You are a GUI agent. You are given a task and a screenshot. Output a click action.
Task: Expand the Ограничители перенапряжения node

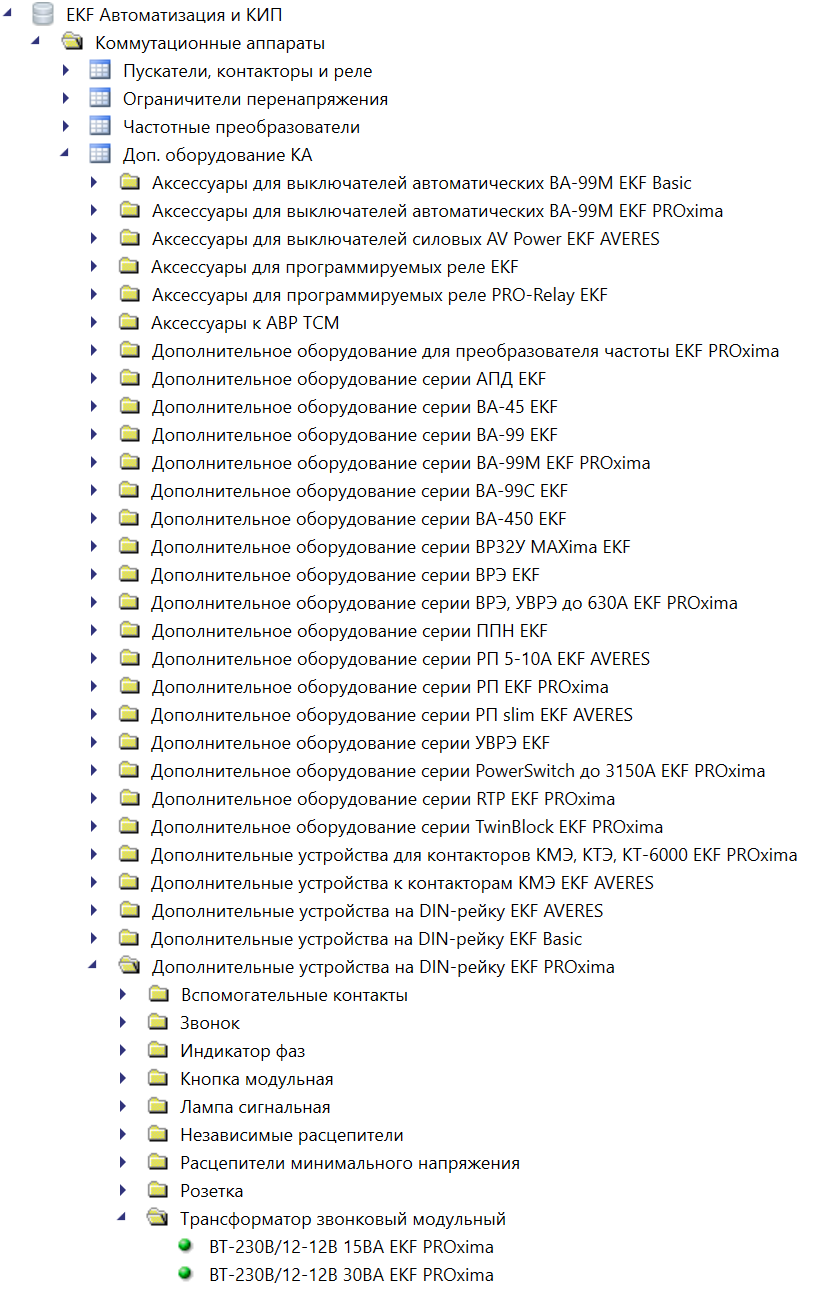pyautogui.click(x=66, y=99)
